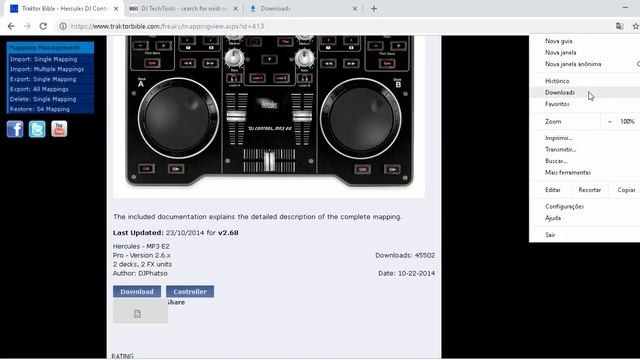Open the Twitter icon in sidebar
The width and height of the screenshot is (640, 360).
(37, 129)
